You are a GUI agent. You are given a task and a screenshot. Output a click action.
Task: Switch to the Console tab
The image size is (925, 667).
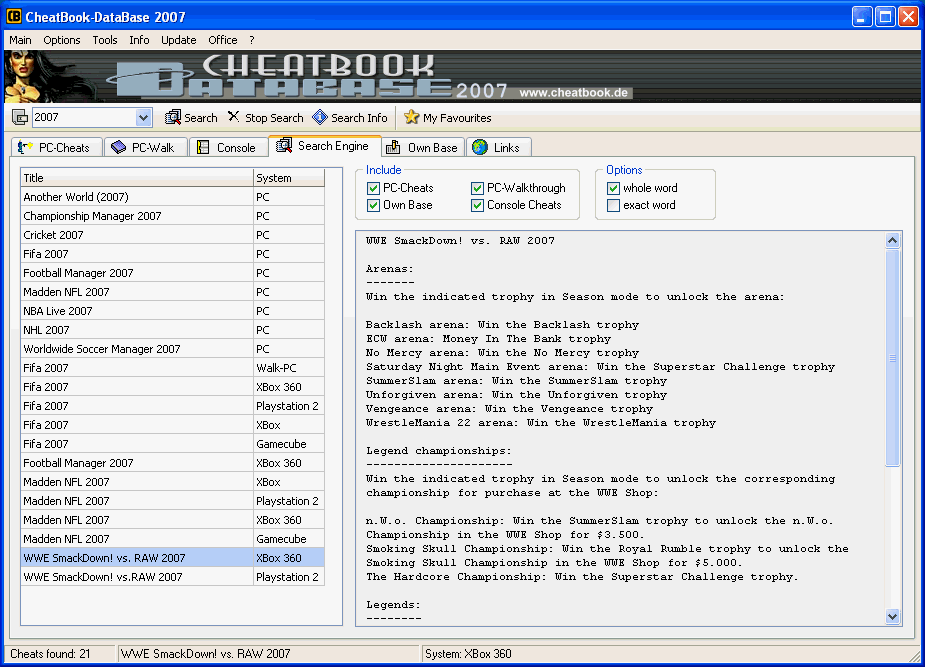228,147
